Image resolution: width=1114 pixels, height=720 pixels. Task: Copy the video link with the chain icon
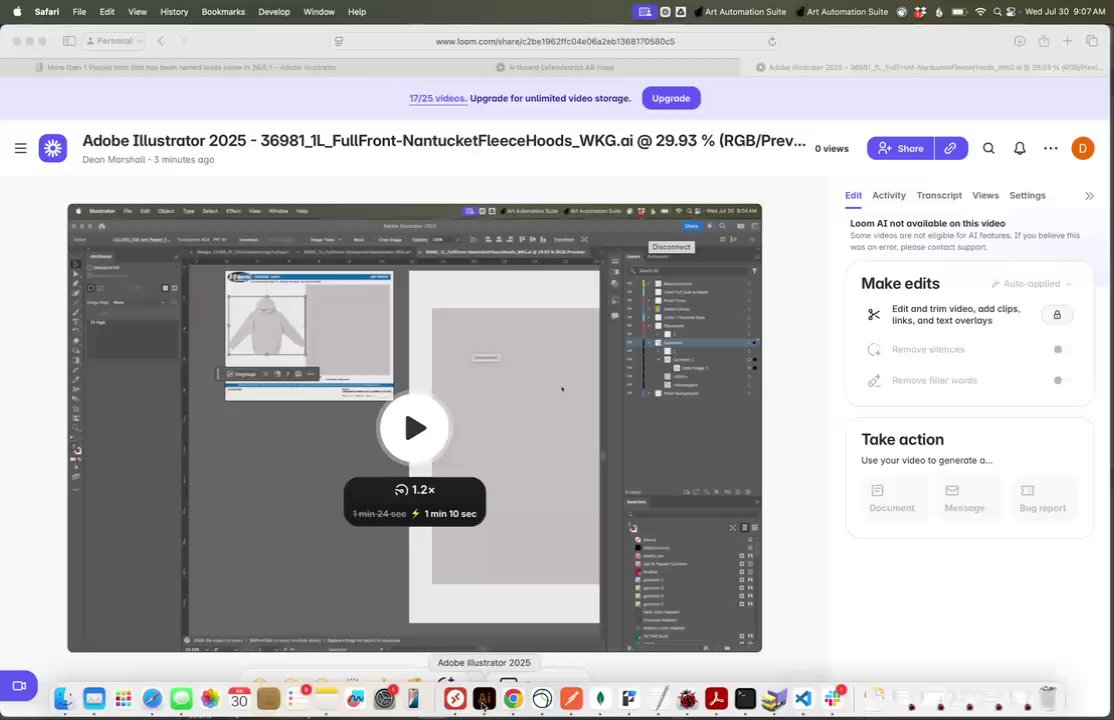pos(951,148)
